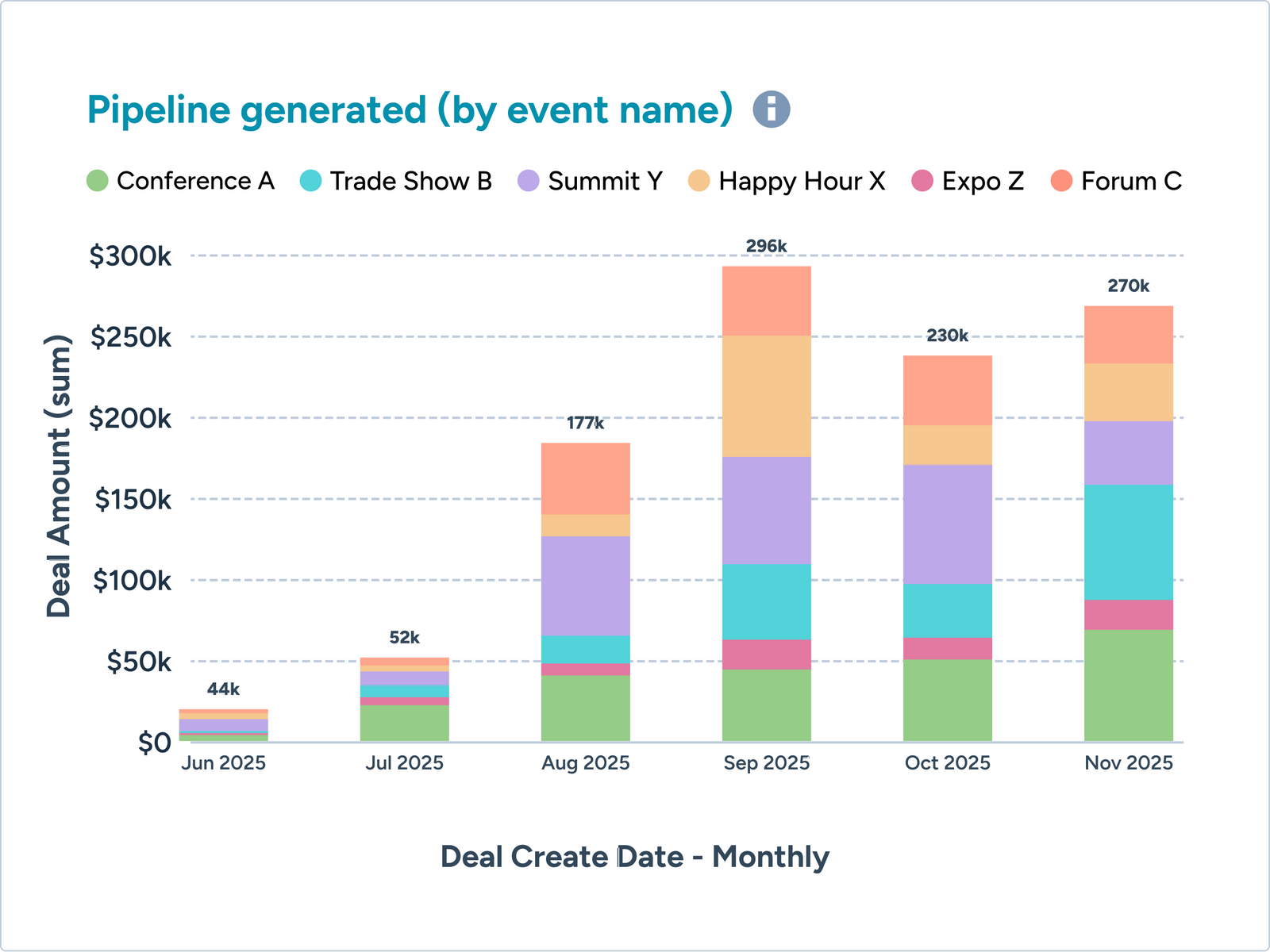The width and height of the screenshot is (1270, 952).
Task: Click the Forum C legend dot
Action: (1061, 181)
